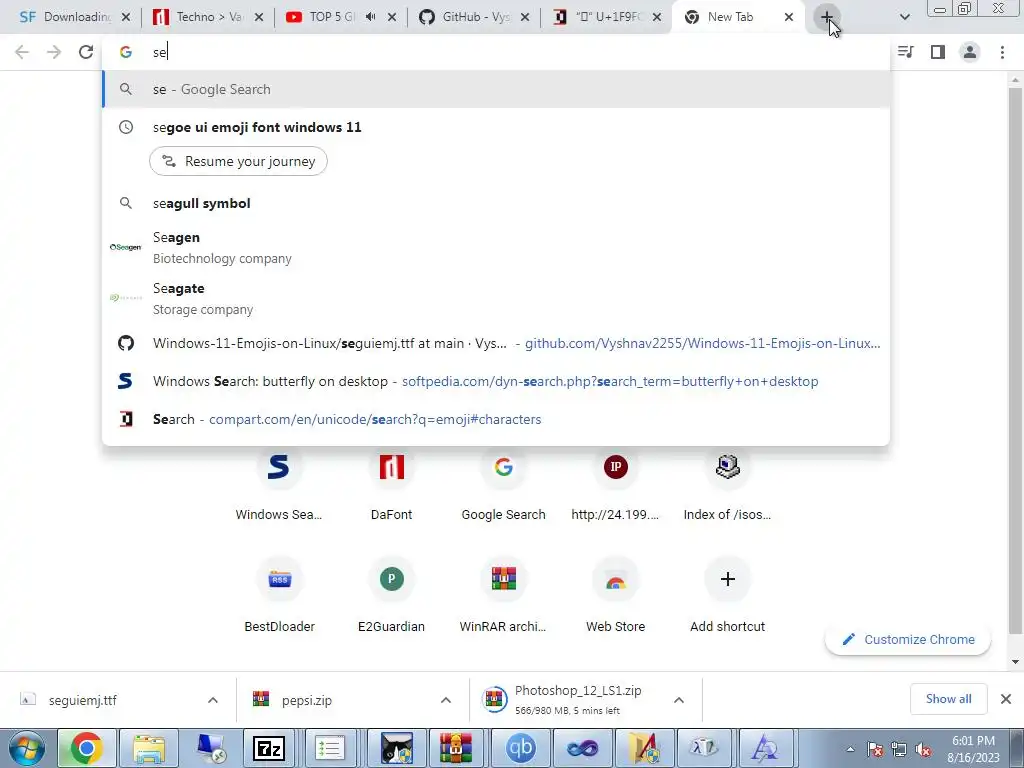Choose the Seagen biotechnology suggestion
Viewport: 1024px width, 768px height.
tap(496, 248)
